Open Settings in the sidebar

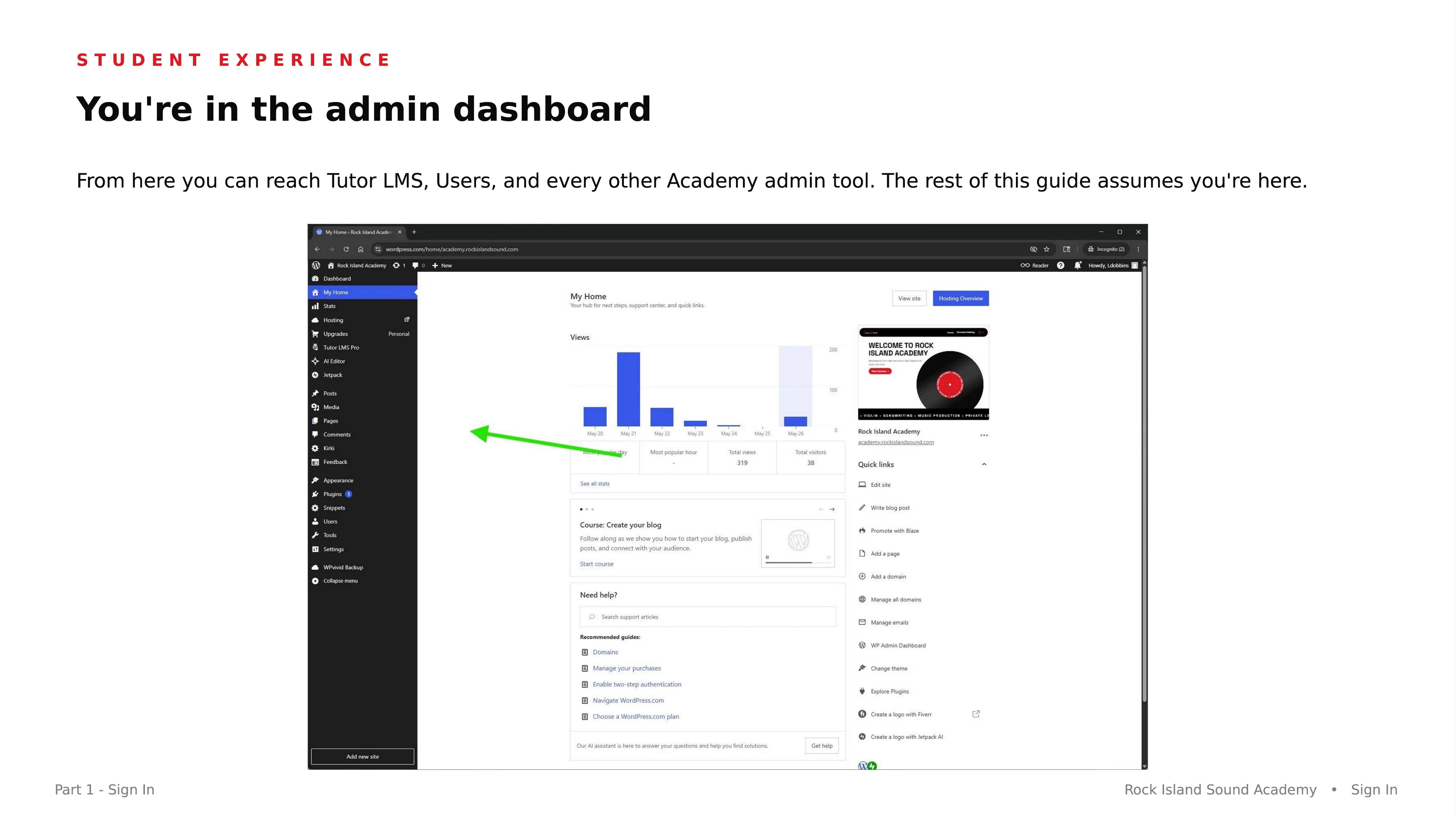pyautogui.click(x=363, y=549)
